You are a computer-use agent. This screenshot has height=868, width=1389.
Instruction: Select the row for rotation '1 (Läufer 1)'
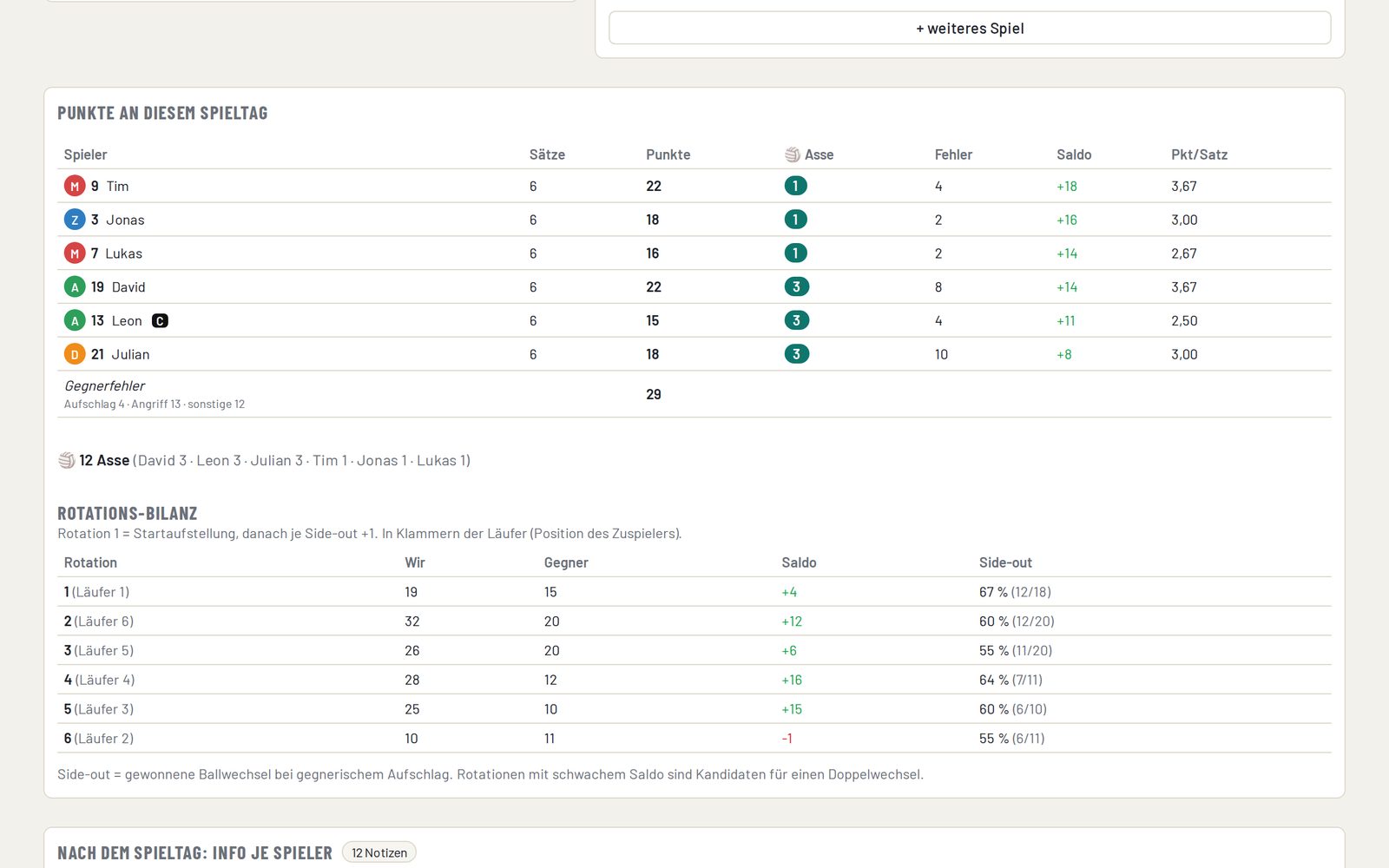(x=694, y=592)
